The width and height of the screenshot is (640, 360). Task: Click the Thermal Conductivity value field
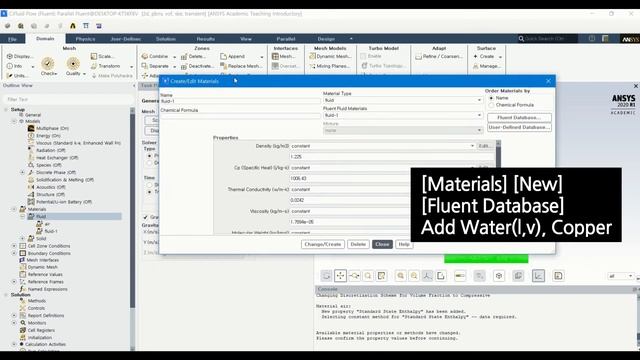point(350,200)
